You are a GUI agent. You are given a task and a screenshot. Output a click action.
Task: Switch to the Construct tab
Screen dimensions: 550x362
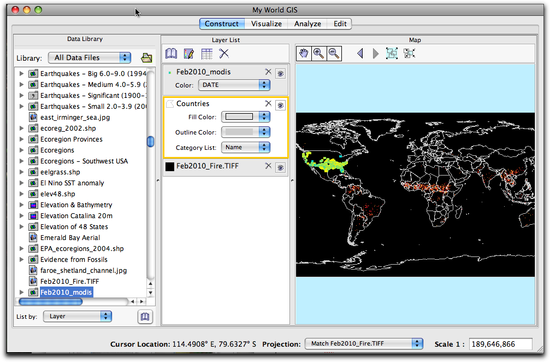(x=222, y=24)
